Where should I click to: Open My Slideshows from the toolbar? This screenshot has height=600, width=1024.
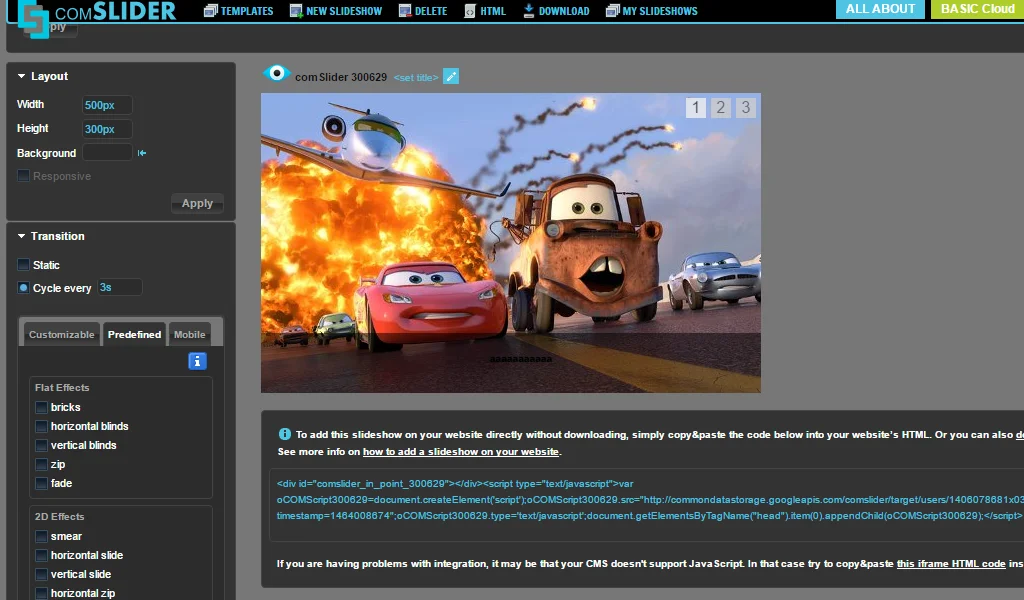[610, 11]
